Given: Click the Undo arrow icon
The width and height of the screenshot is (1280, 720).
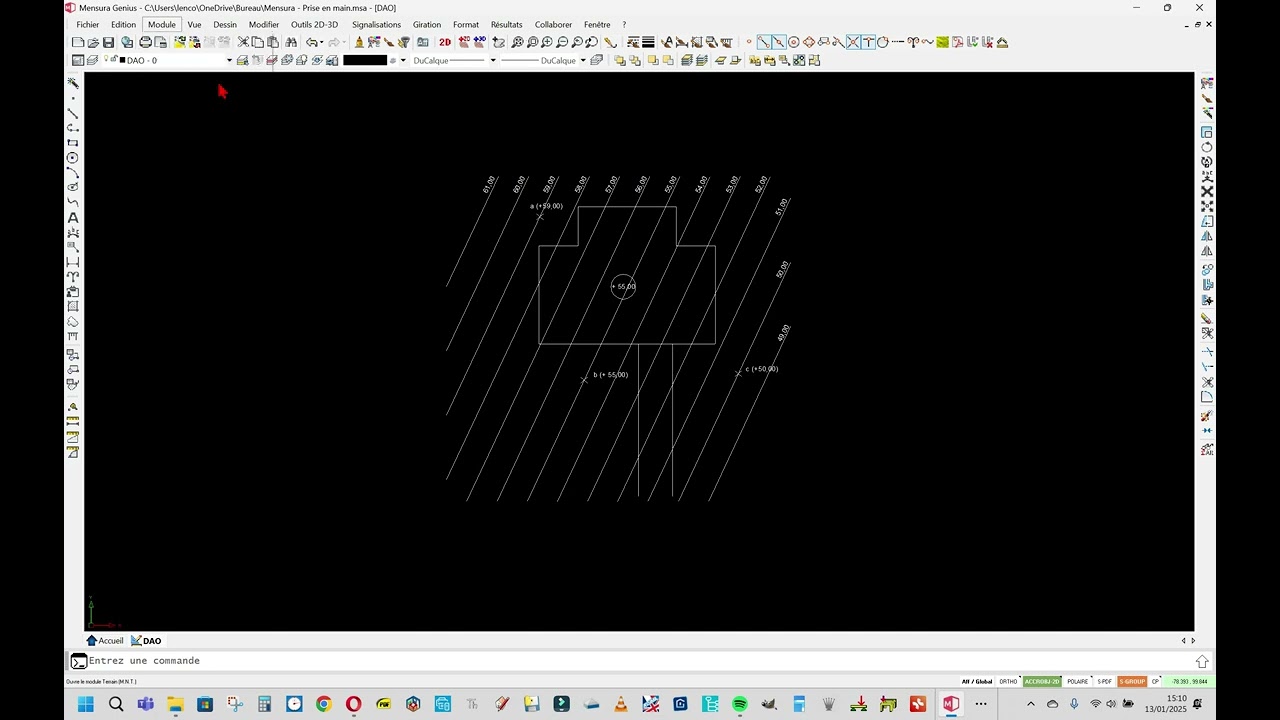Looking at the screenshot, I should coord(312,42).
